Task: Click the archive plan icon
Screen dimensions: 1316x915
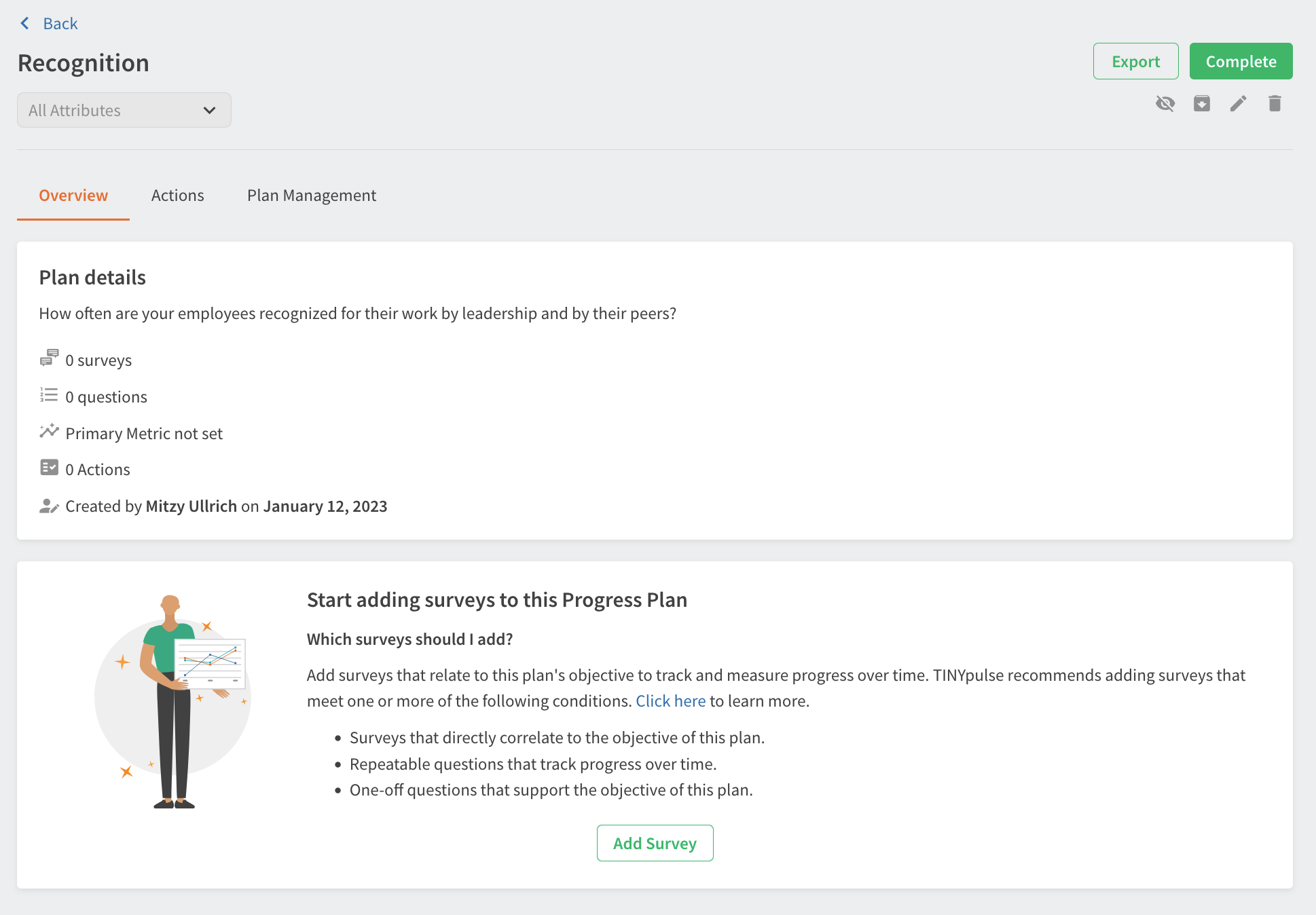Action: (1202, 104)
